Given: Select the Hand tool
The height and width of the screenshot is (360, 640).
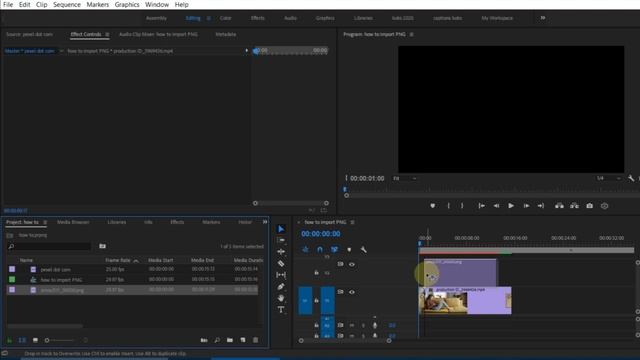Looking at the screenshot, I should [x=281, y=298].
